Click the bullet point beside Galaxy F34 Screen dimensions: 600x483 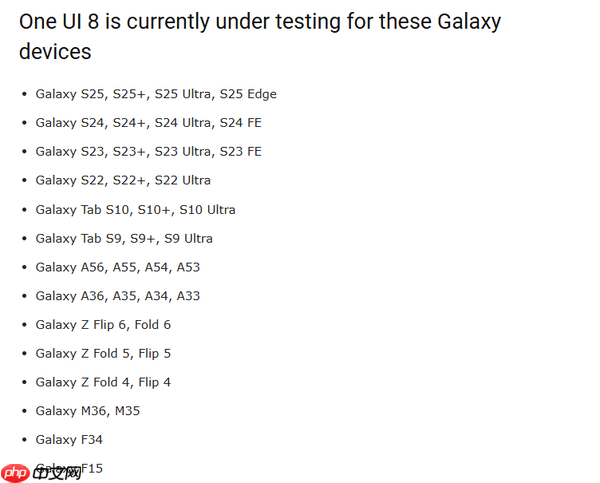pos(24,440)
